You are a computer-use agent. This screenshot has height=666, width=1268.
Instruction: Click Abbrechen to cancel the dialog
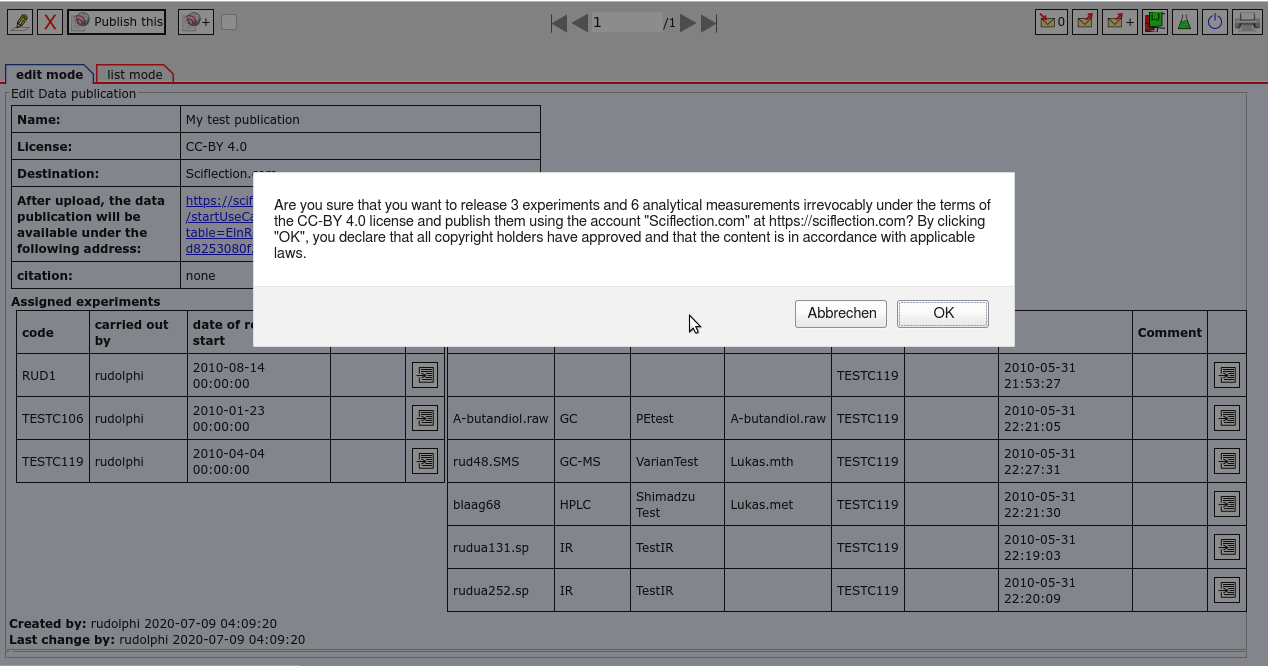coord(841,313)
